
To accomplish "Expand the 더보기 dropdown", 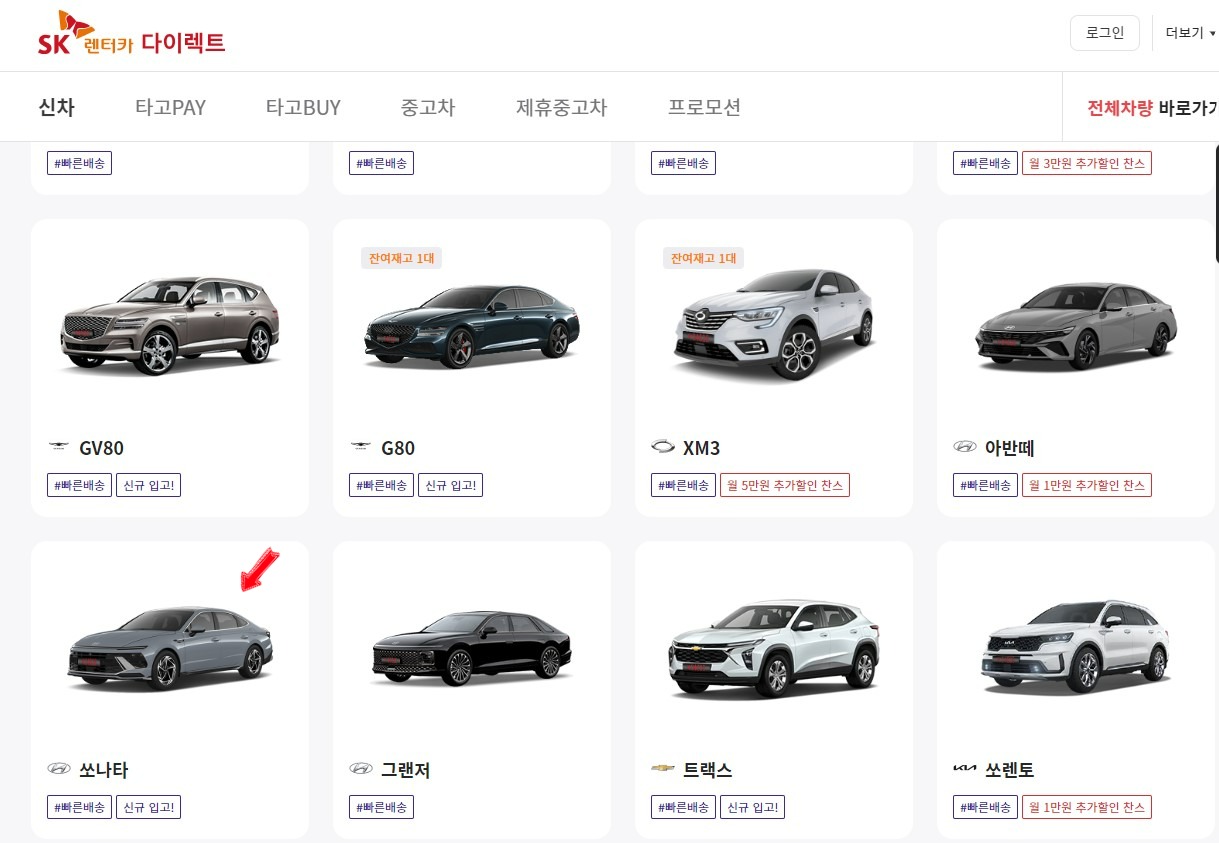I will [1190, 33].
